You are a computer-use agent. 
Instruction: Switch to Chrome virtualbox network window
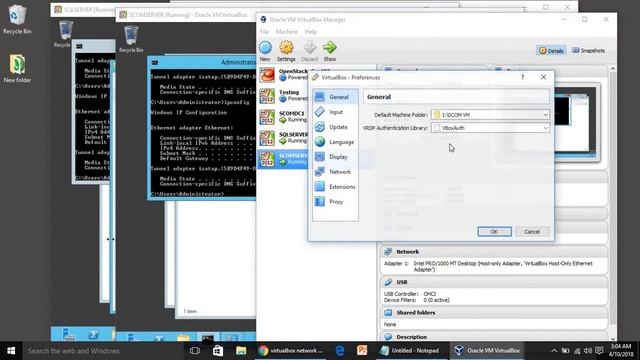291,351
